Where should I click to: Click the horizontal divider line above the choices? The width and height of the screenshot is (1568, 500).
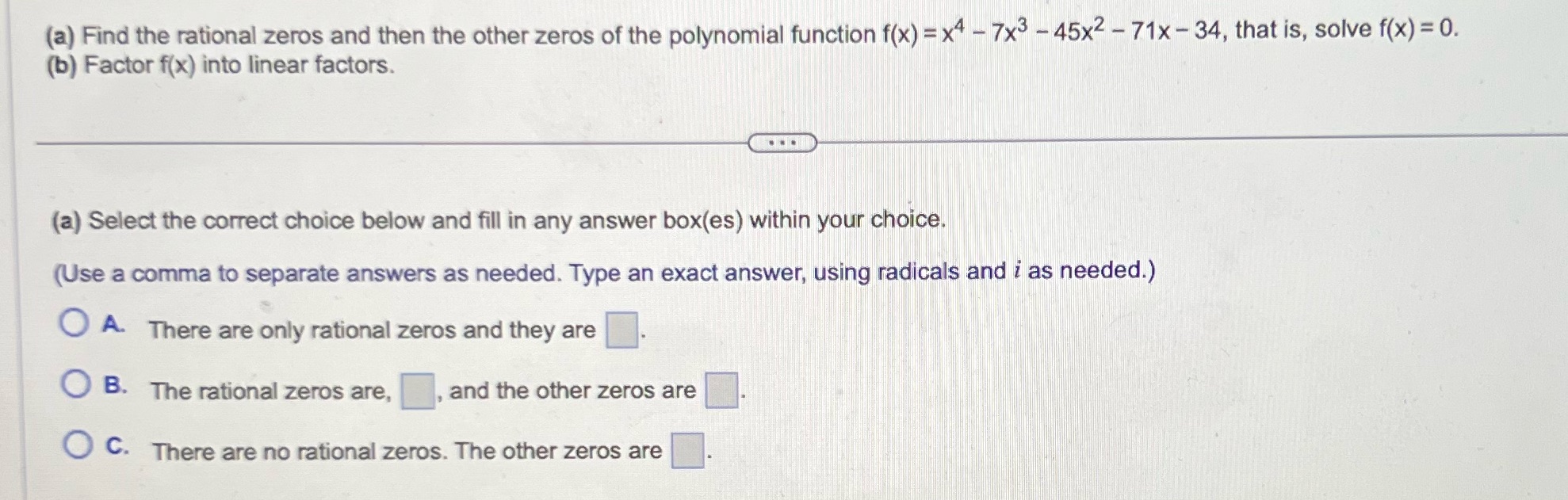pos(396,143)
